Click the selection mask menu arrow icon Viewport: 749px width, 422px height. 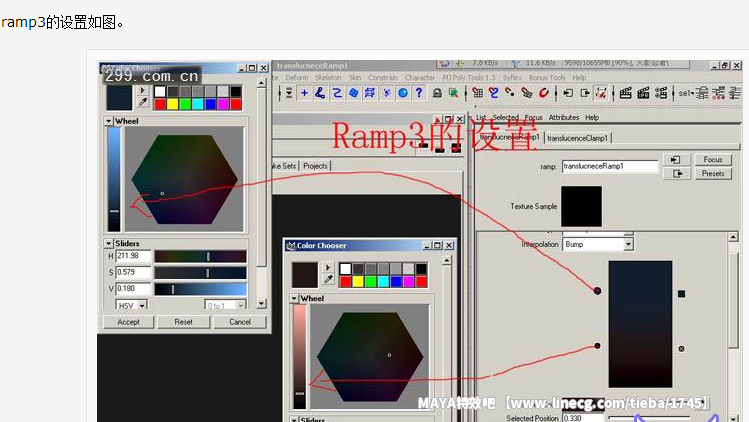289,93
